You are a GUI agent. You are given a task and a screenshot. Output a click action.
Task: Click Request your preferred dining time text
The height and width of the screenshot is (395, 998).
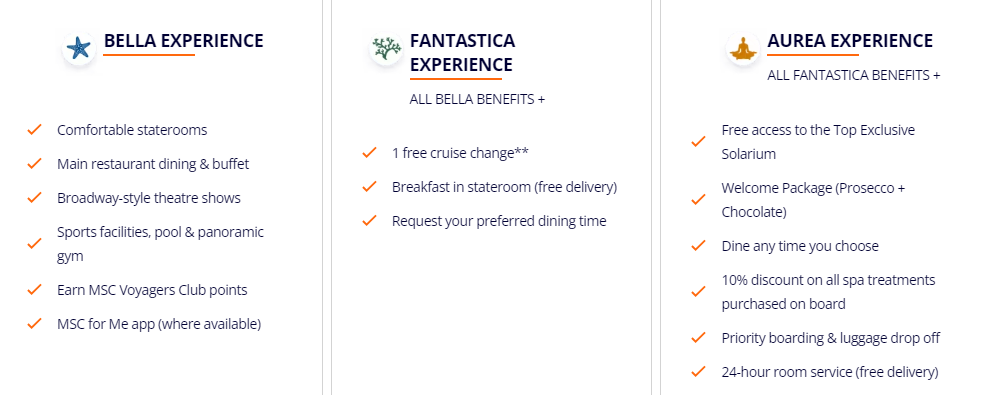(499, 221)
